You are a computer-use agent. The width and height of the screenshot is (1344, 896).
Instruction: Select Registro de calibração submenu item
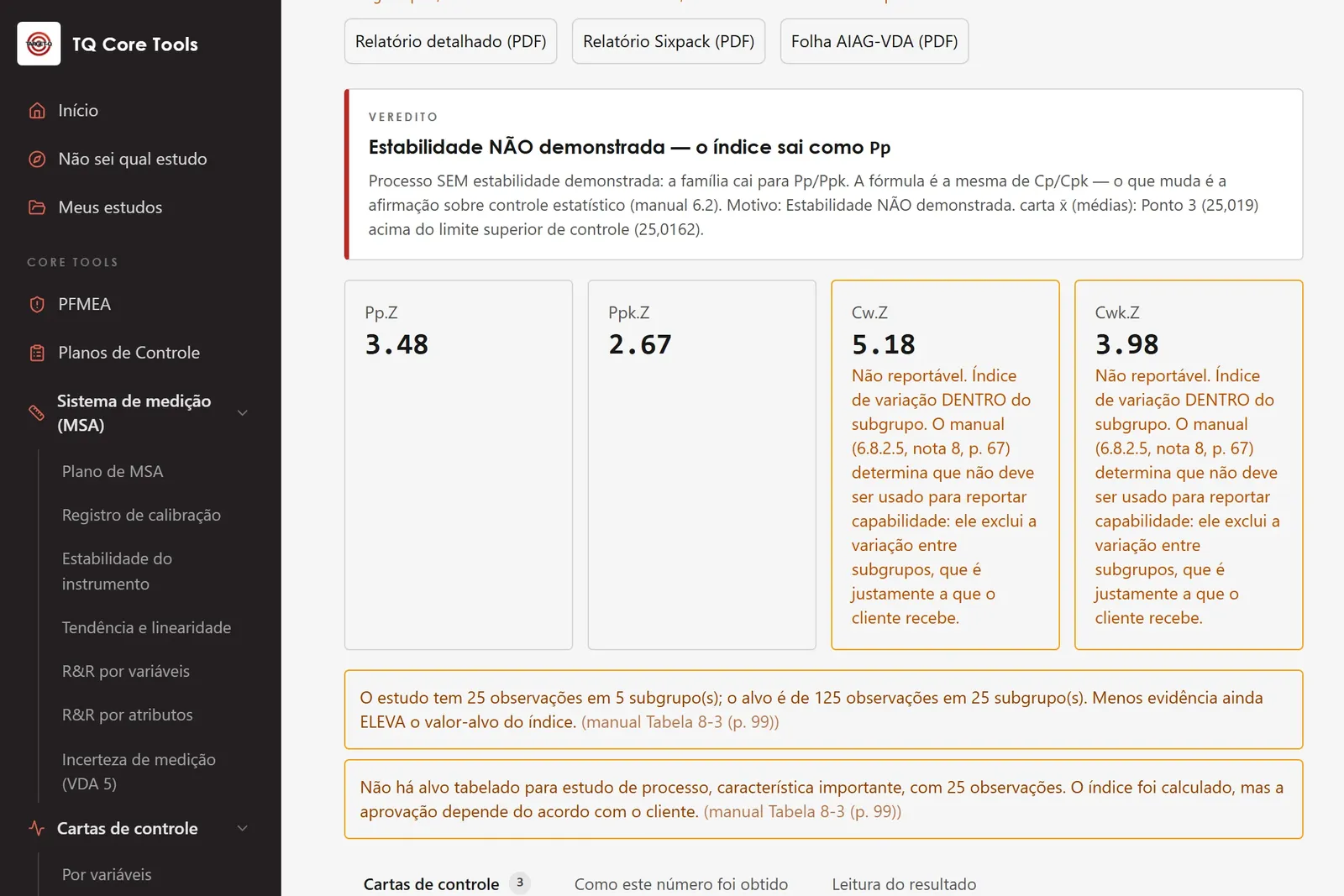(141, 516)
